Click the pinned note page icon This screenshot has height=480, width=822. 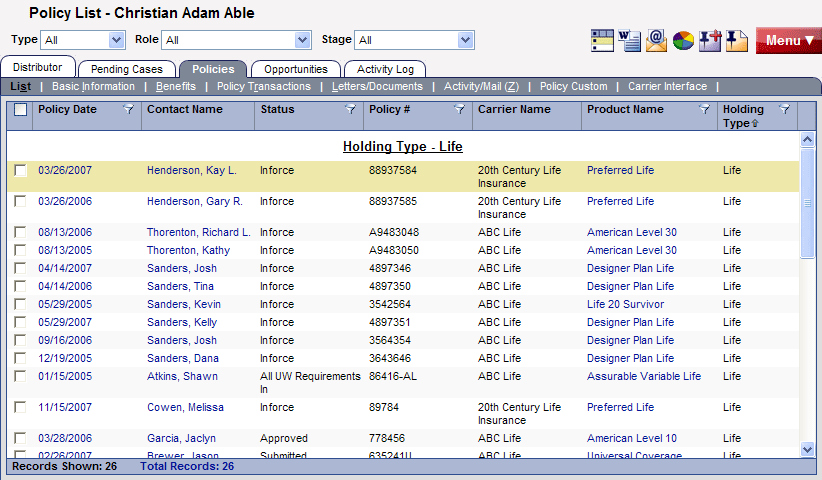[736, 40]
